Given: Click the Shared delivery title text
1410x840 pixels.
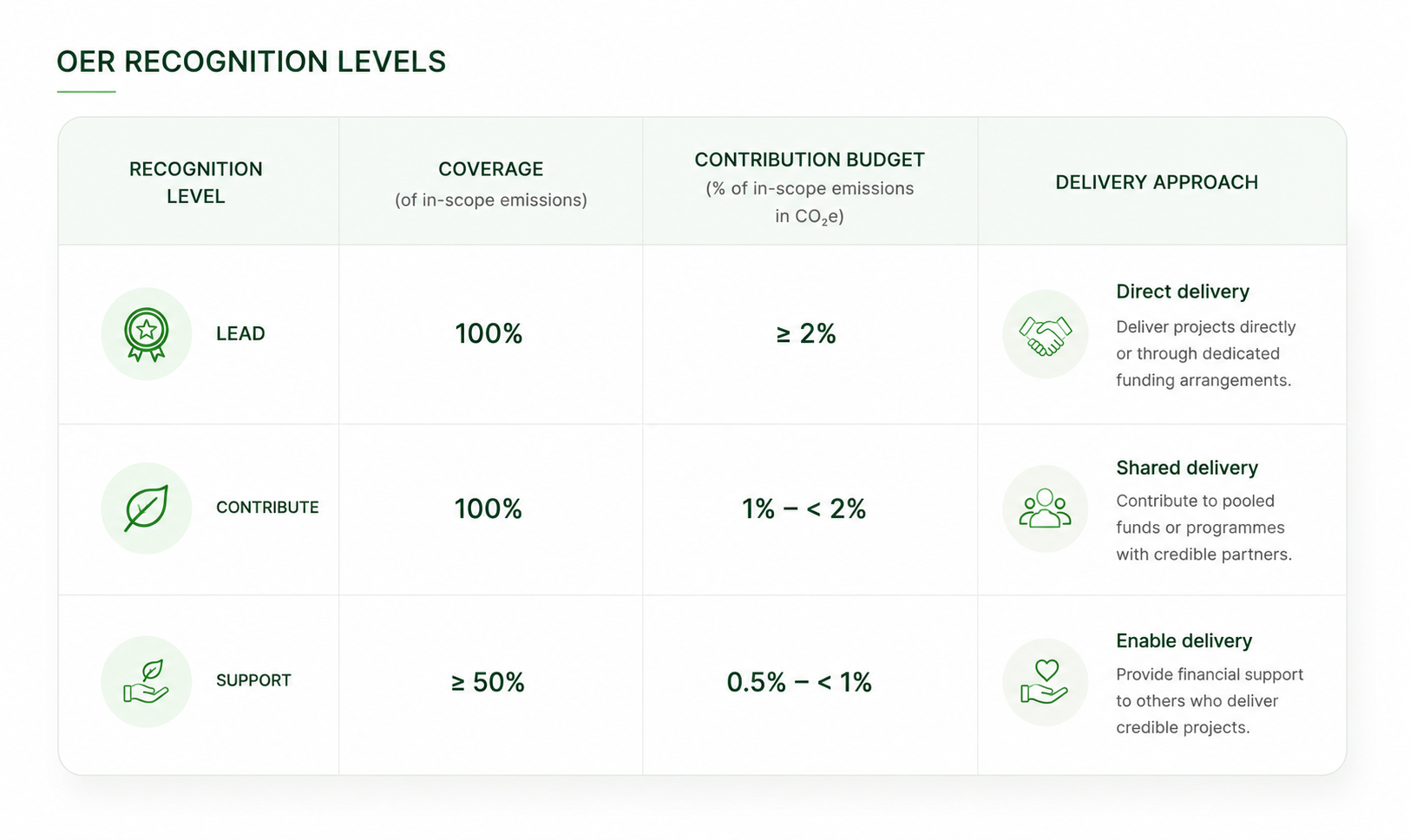Looking at the screenshot, I should click(x=1187, y=468).
